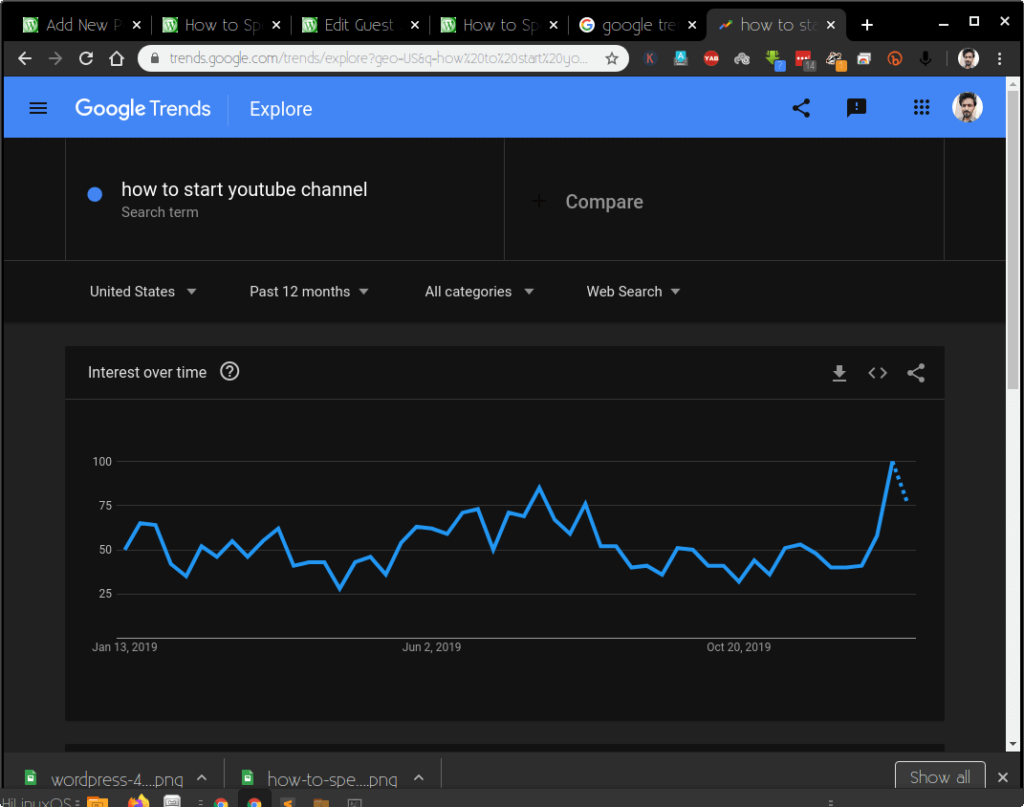Click the page vertical scrollbar thumb
Viewport: 1024px width, 807px height.
tap(1012, 240)
